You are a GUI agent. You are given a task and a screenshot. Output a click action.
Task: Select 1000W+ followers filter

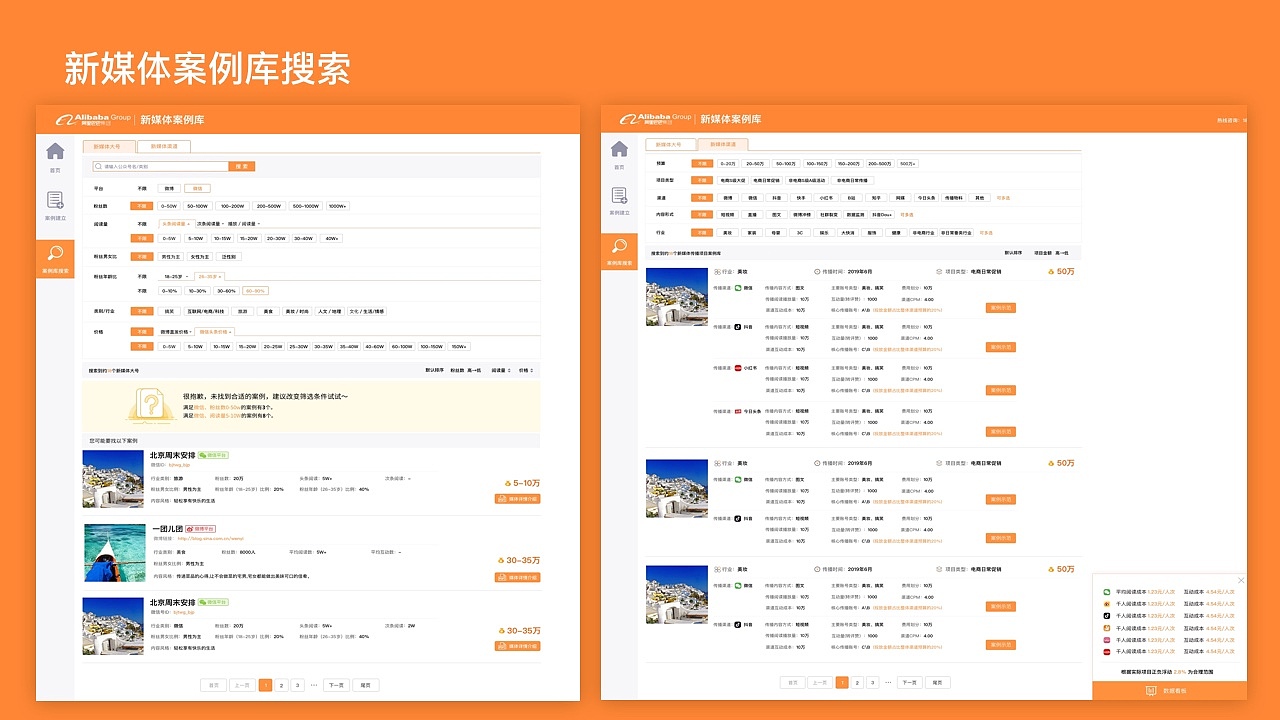coord(338,206)
